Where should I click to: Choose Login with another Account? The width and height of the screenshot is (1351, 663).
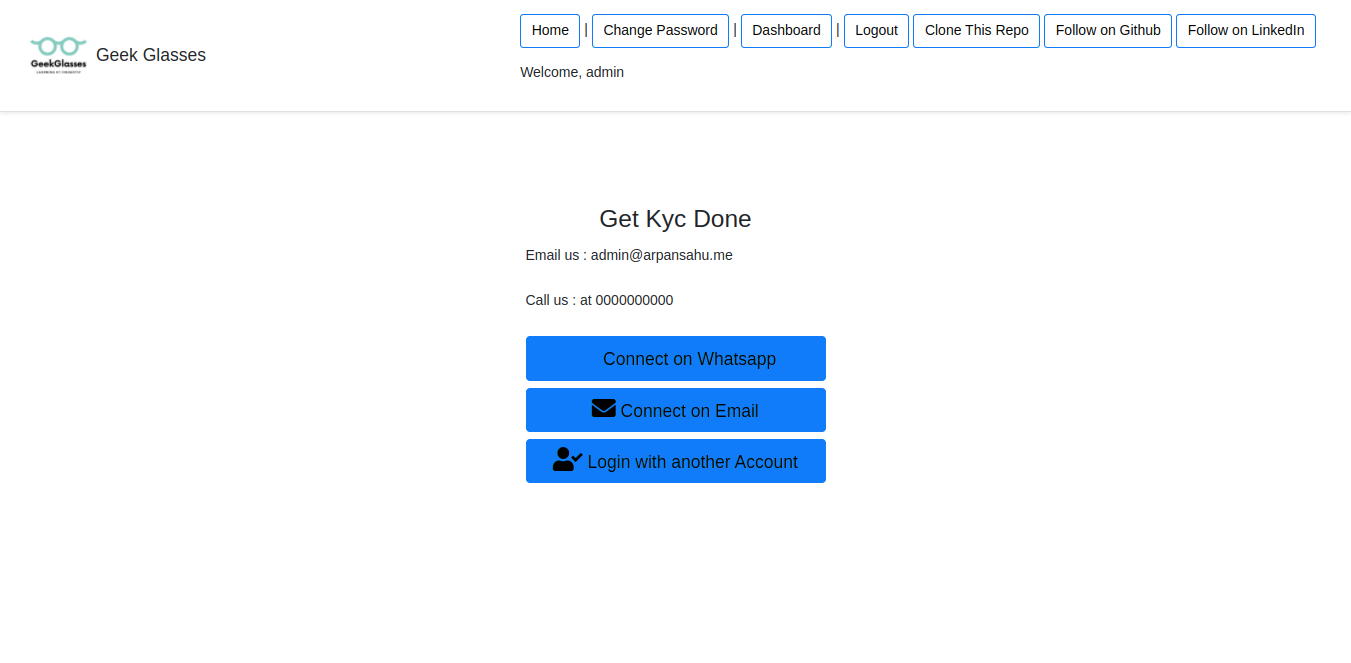692,462
